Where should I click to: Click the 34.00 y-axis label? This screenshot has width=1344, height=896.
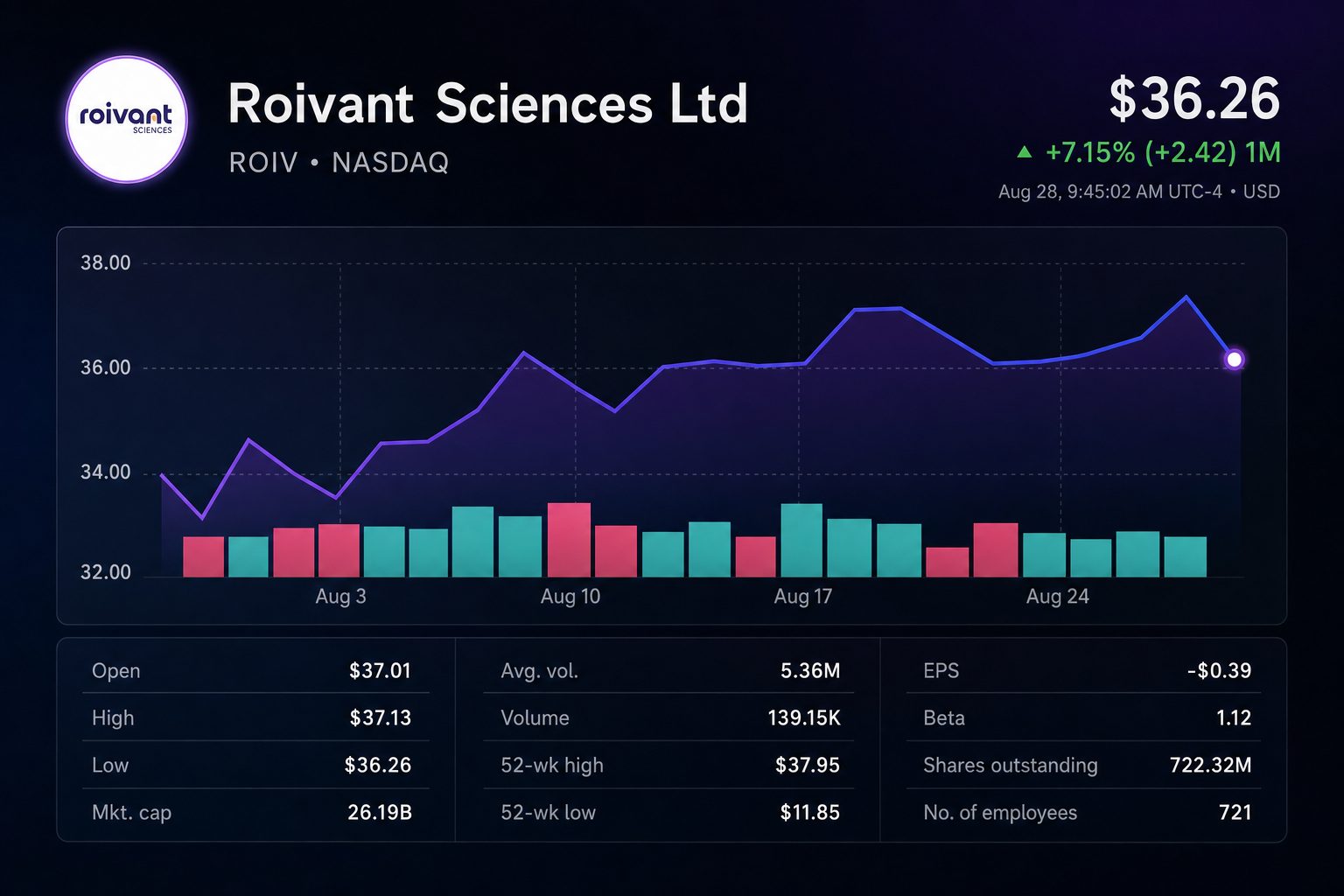106,472
